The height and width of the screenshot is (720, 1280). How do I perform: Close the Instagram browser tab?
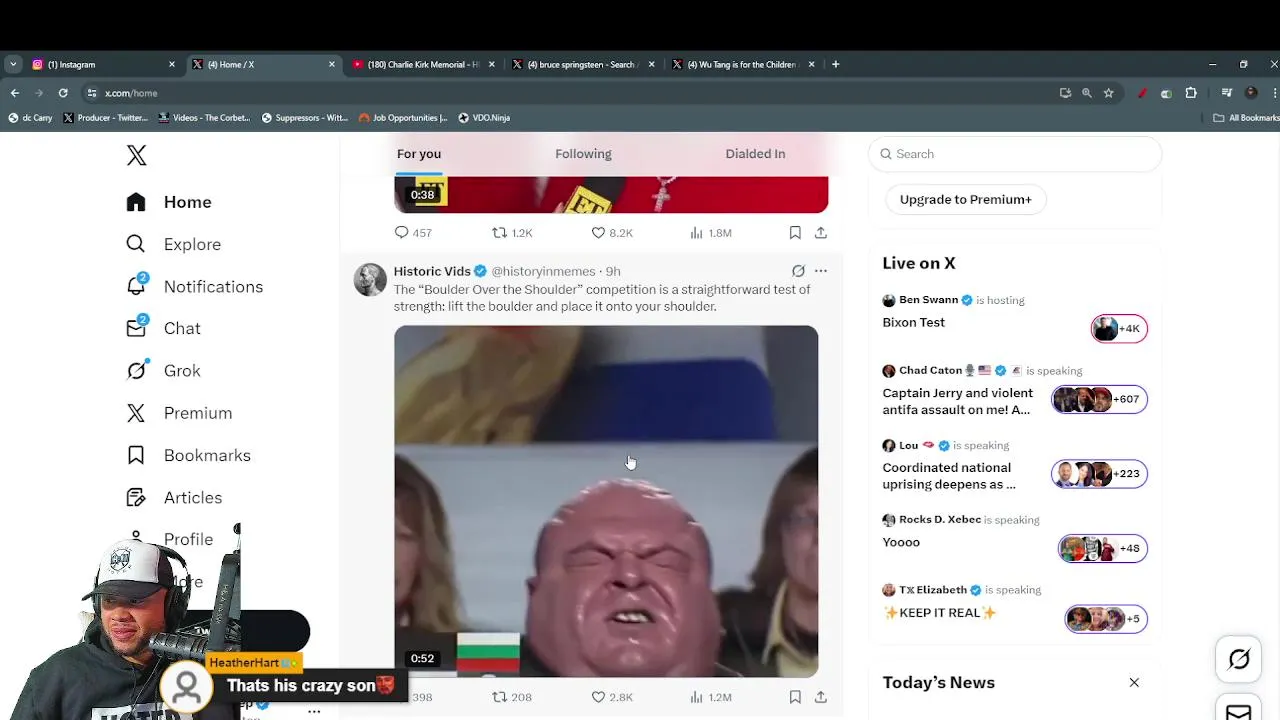(172, 64)
